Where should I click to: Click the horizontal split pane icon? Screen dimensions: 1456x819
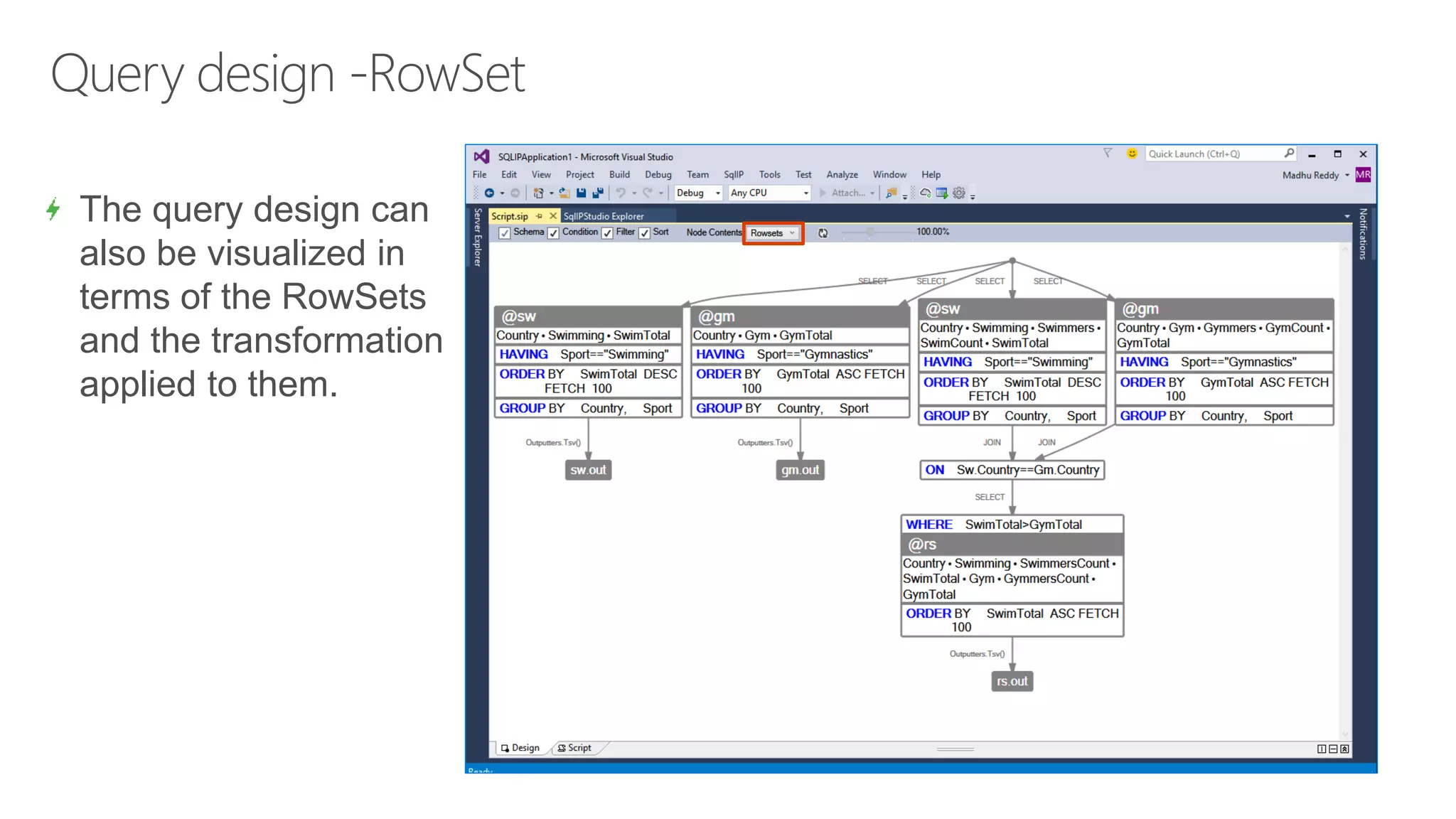pyautogui.click(x=1333, y=749)
